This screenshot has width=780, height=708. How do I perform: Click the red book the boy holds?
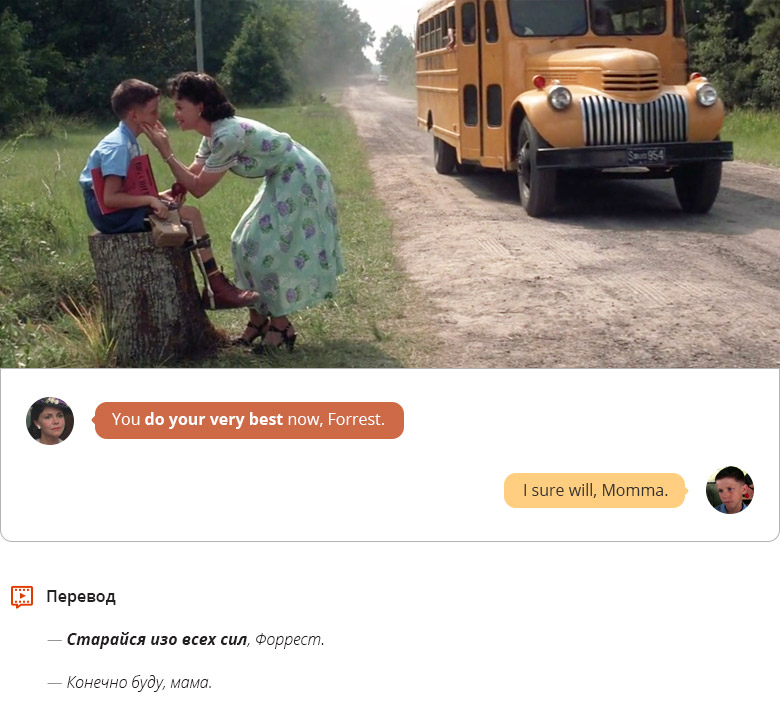click(x=126, y=184)
